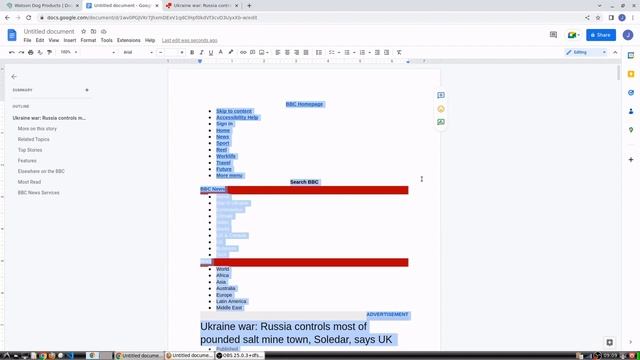Apply right alignment

point(296,52)
